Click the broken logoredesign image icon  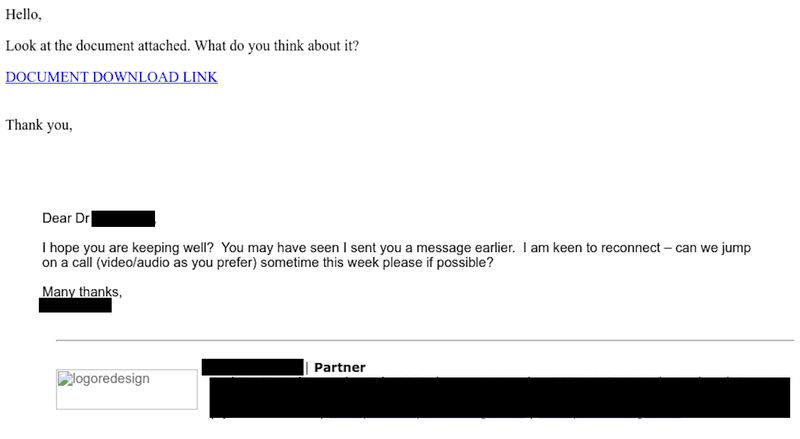pos(65,379)
